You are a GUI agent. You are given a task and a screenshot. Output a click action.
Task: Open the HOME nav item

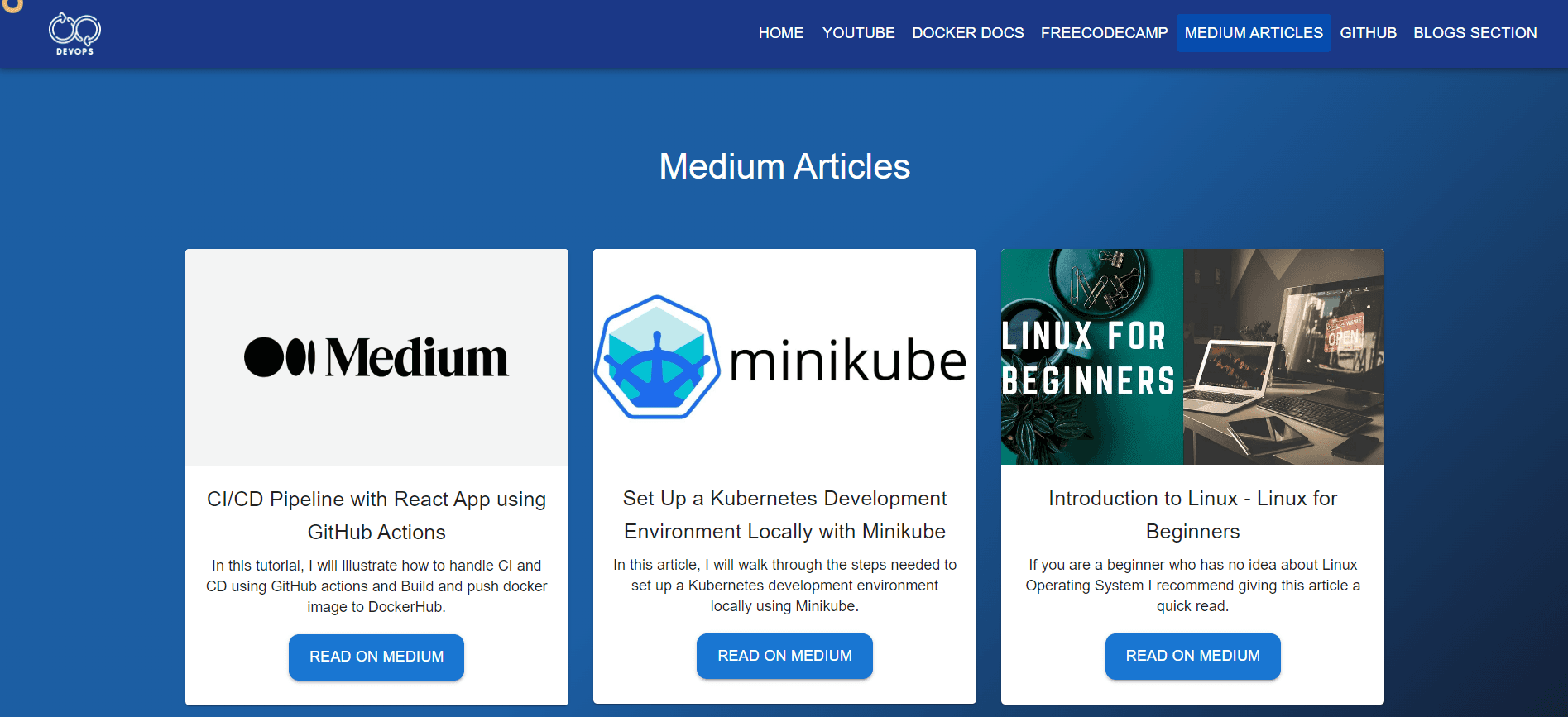coord(780,33)
